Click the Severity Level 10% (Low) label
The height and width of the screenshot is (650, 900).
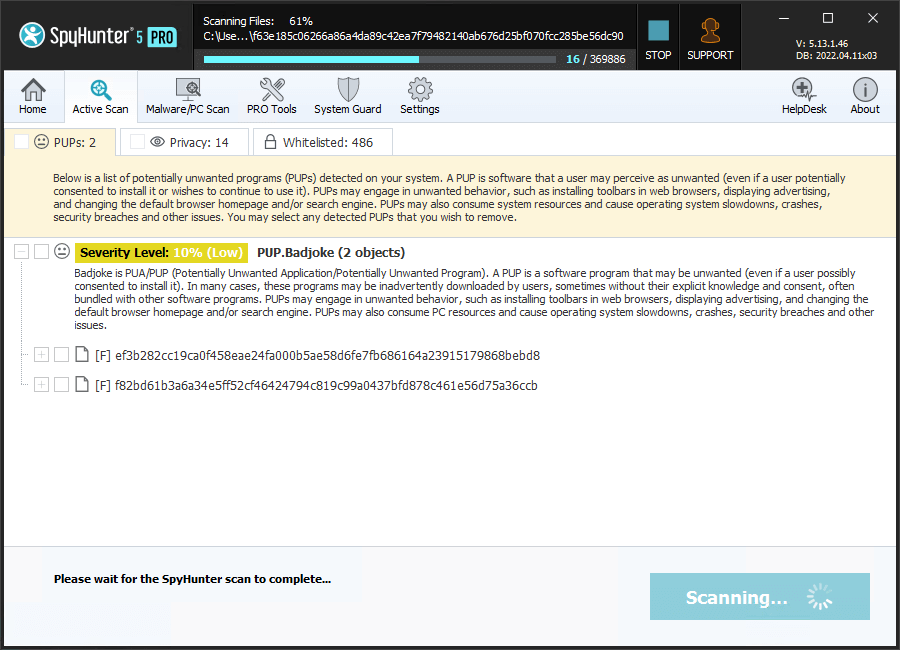point(161,252)
